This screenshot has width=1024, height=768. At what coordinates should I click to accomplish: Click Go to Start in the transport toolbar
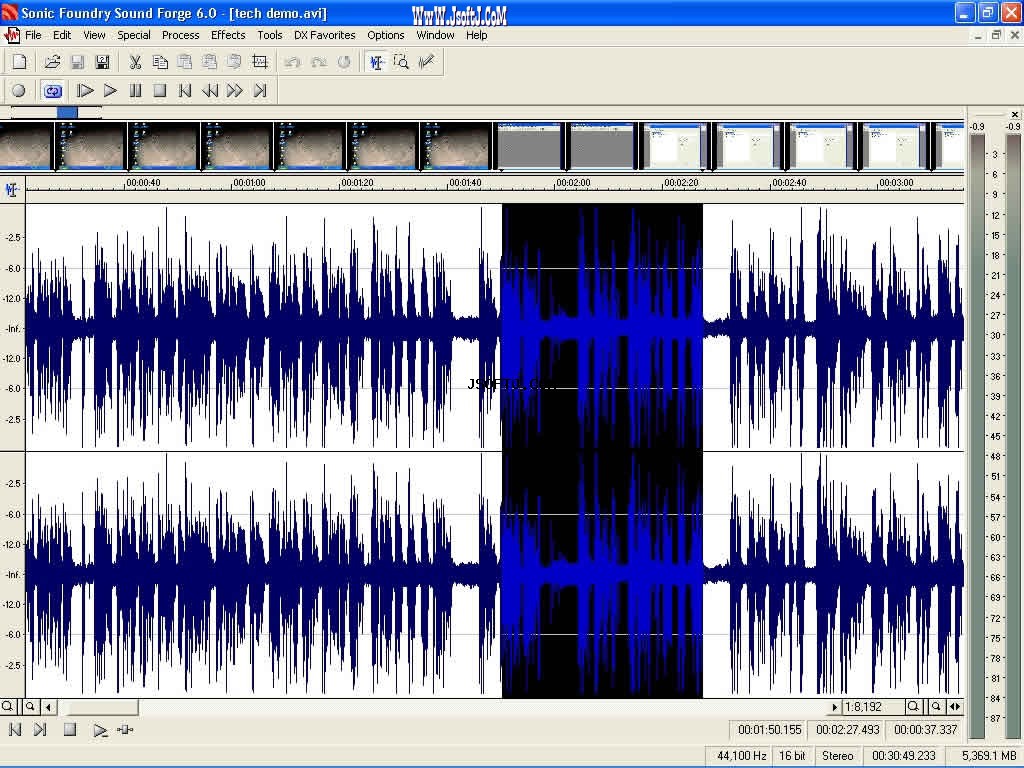tap(185, 91)
